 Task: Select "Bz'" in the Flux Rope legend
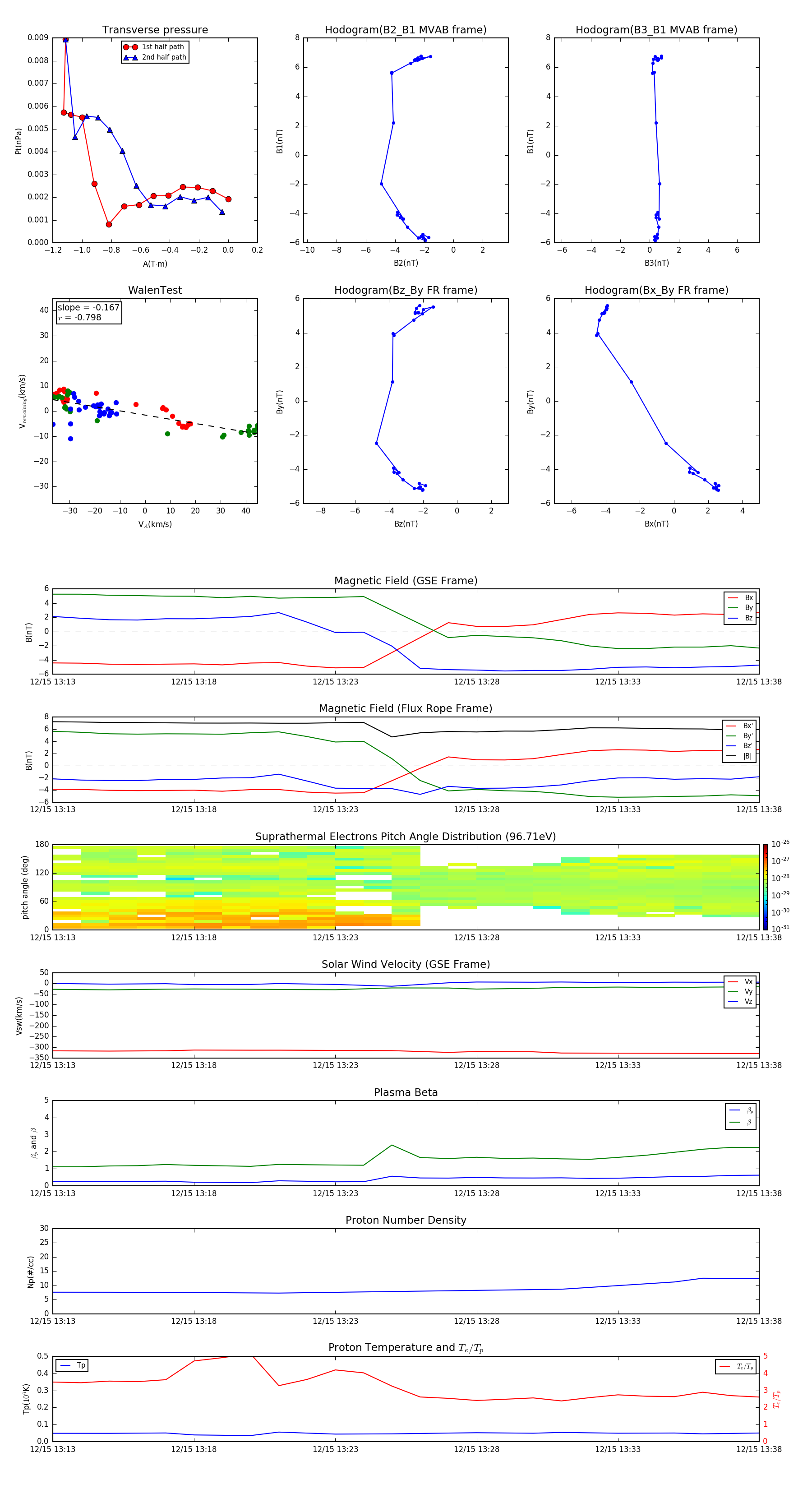[x=740, y=746]
